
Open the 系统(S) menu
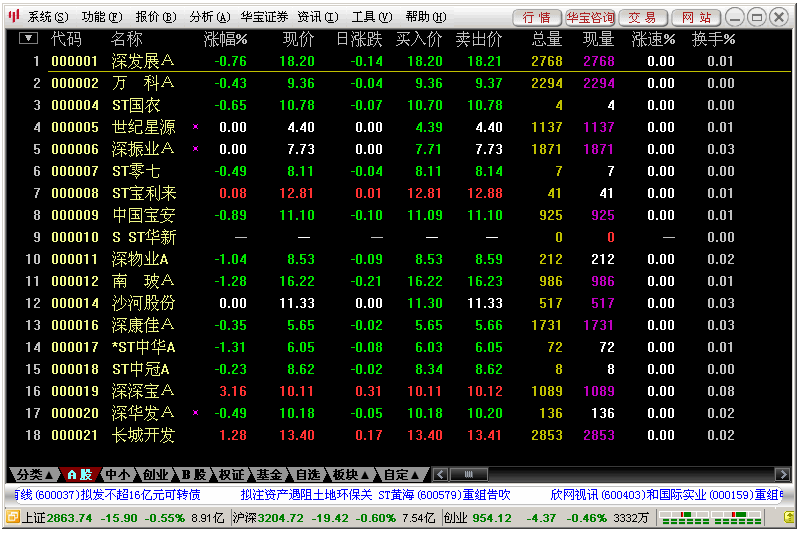click(x=47, y=17)
